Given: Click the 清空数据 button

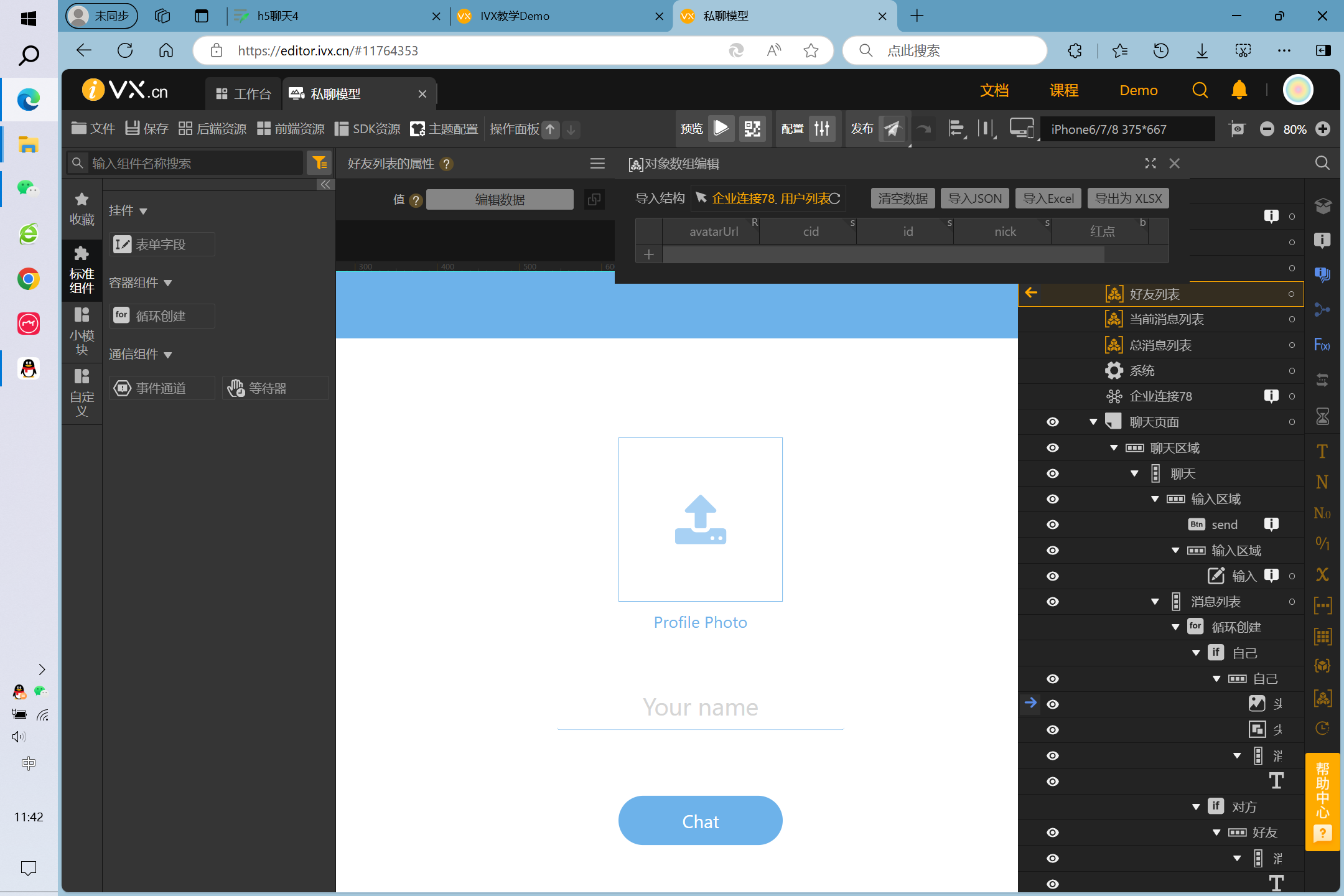Looking at the screenshot, I should coord(903,198).
